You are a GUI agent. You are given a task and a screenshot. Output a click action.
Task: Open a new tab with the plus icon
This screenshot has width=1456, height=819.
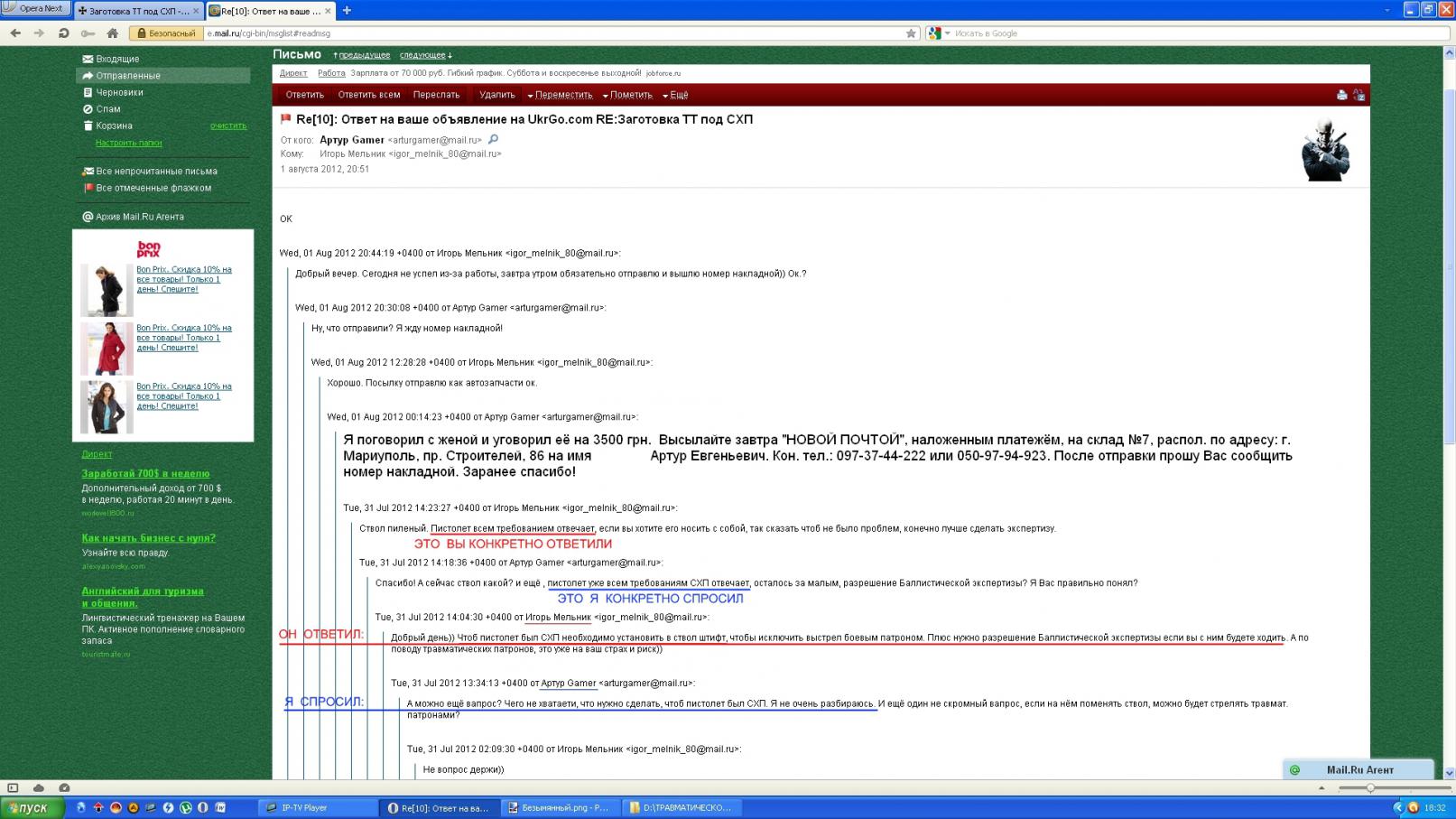tap(347, 11)
